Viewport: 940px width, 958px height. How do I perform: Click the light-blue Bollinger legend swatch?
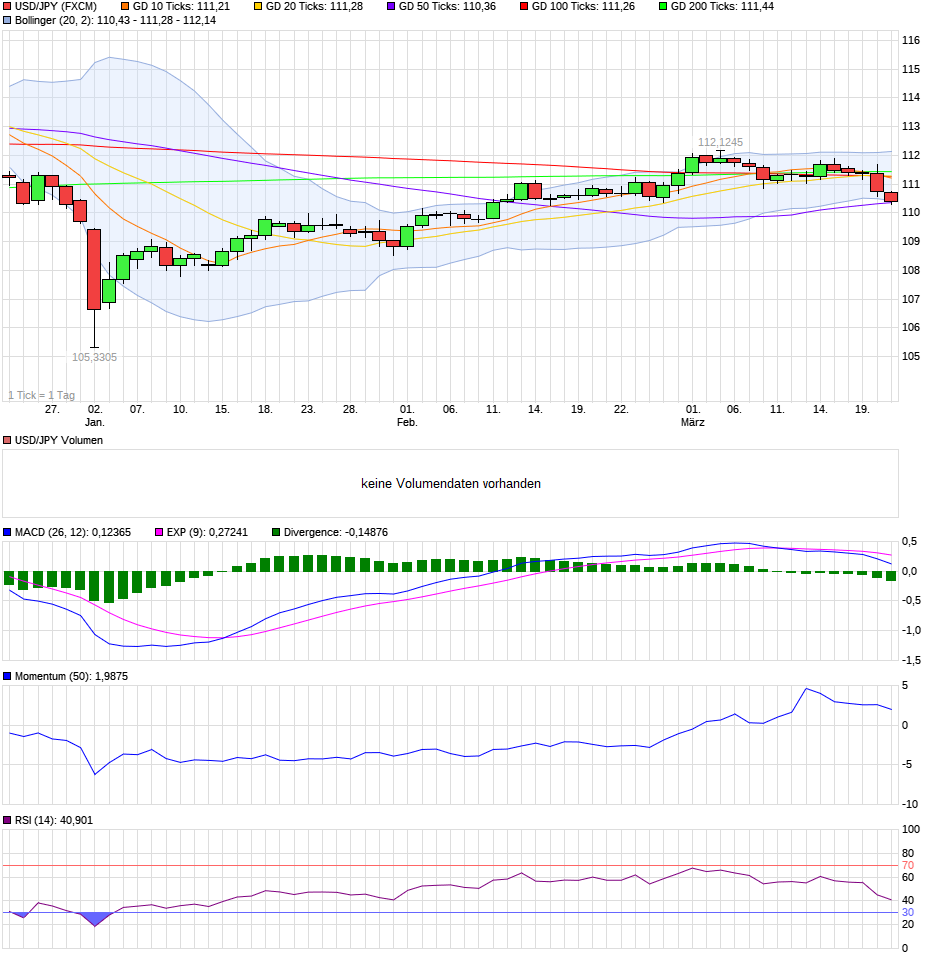click(x=7, y=21)
